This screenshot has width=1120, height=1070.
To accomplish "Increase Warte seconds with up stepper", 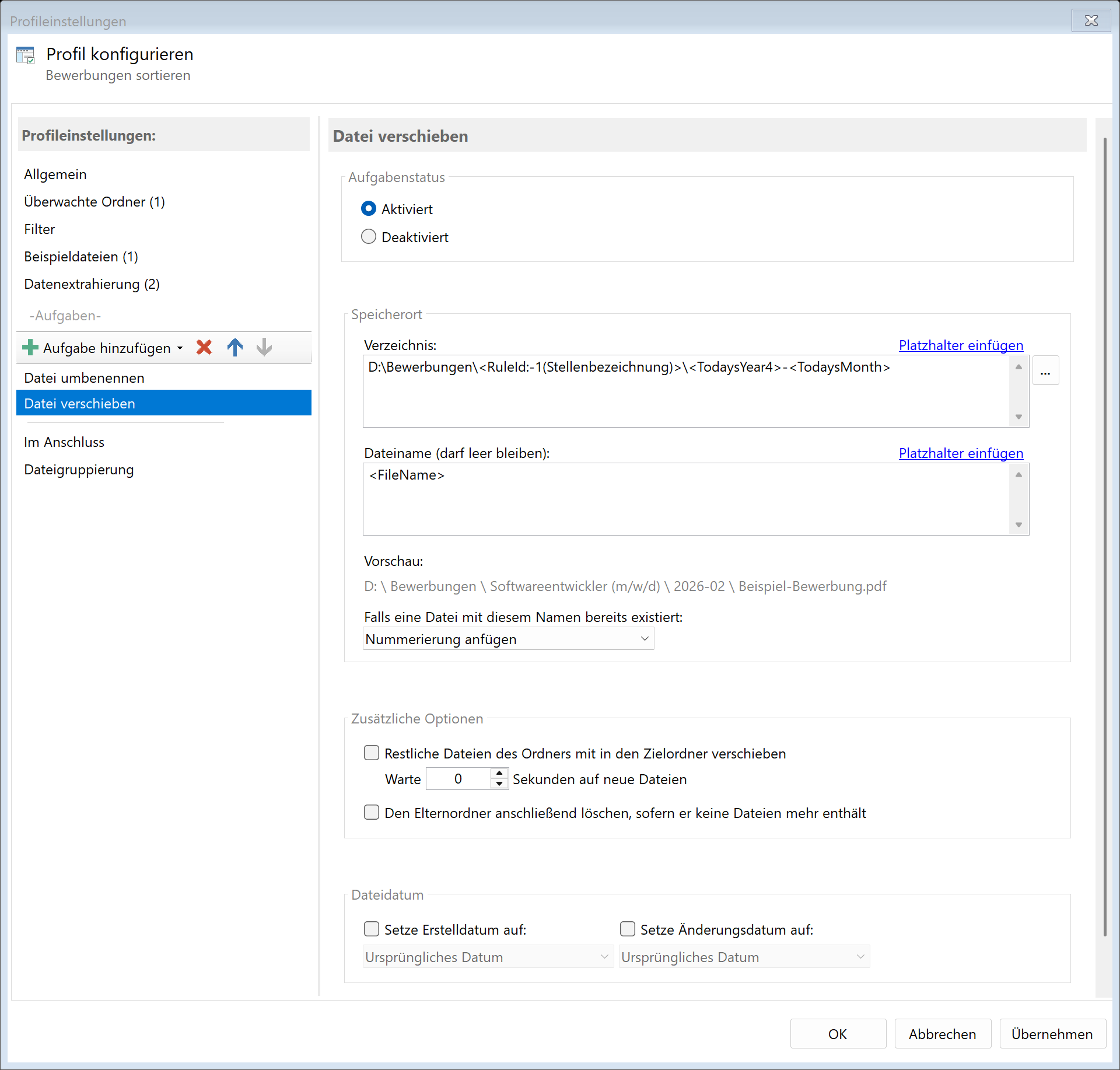I will pos(499,774).
